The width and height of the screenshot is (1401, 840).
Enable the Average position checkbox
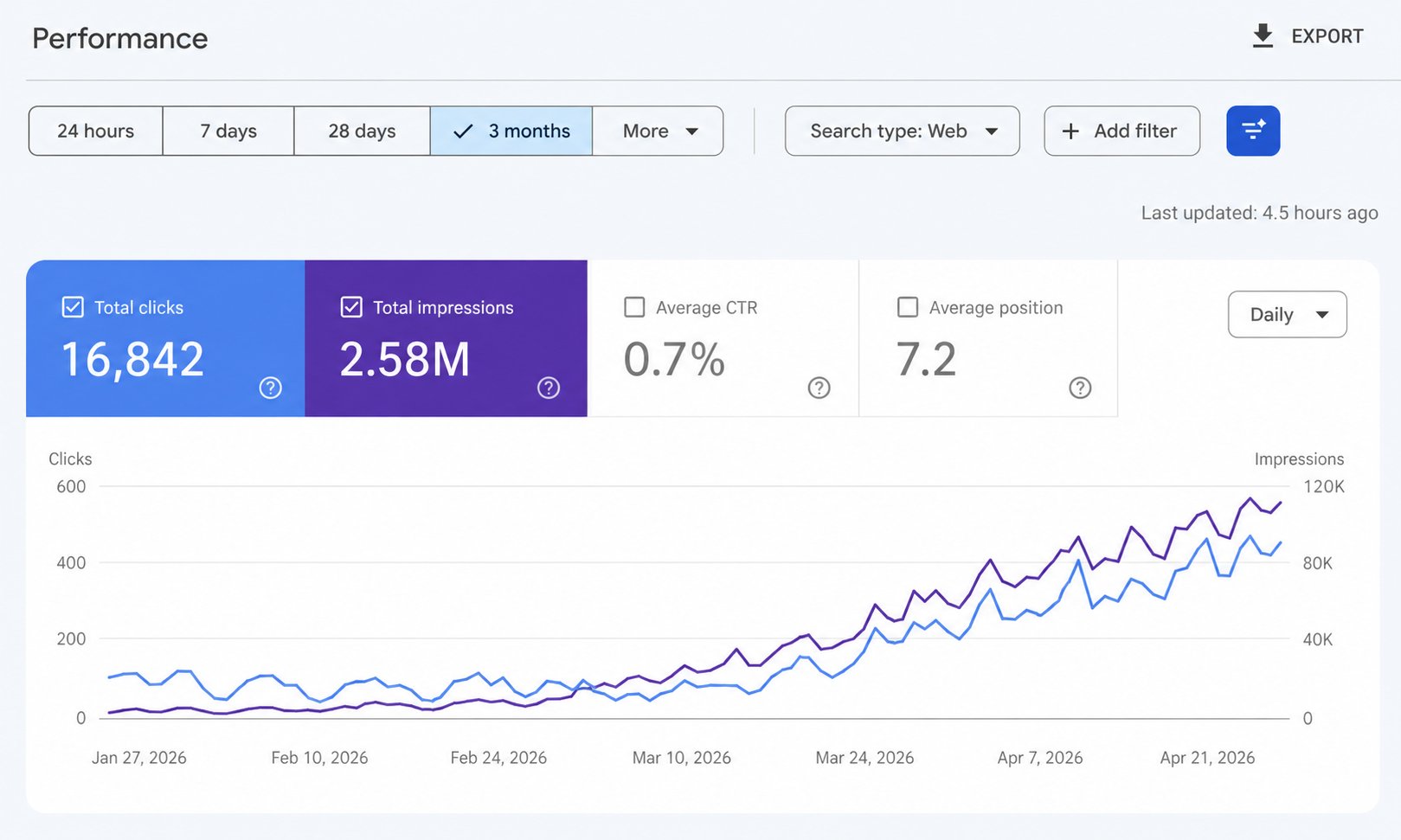908,307
